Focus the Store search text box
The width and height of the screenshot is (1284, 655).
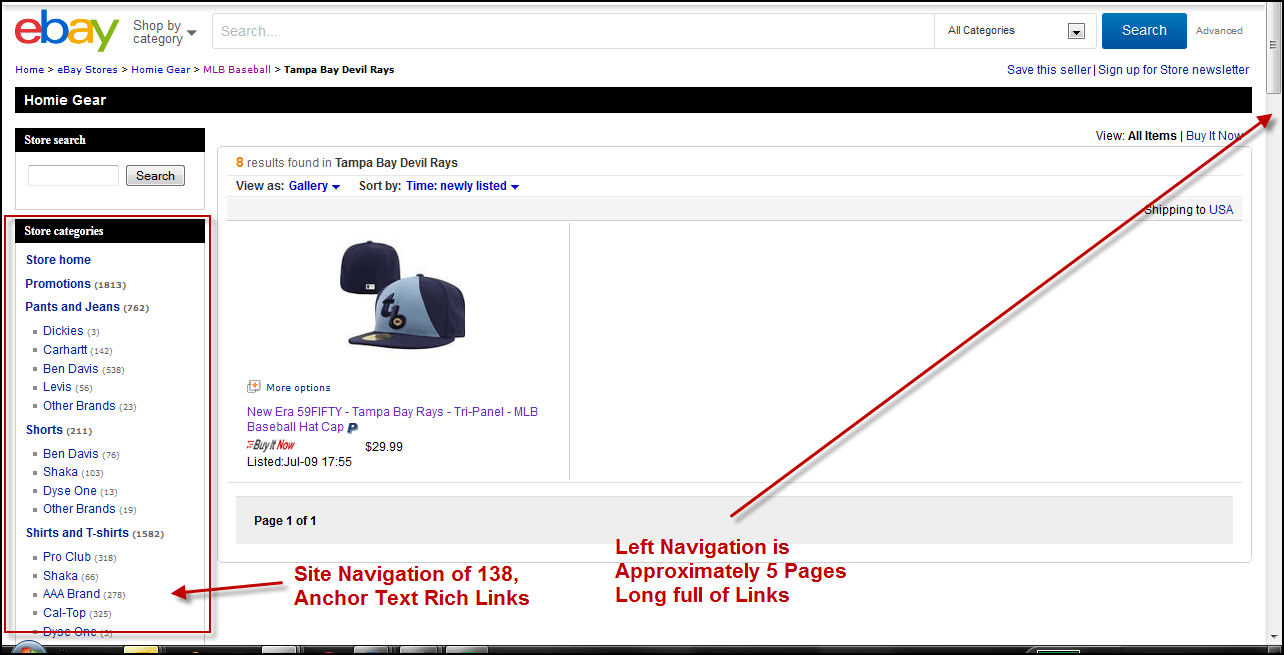click(73, 176)
